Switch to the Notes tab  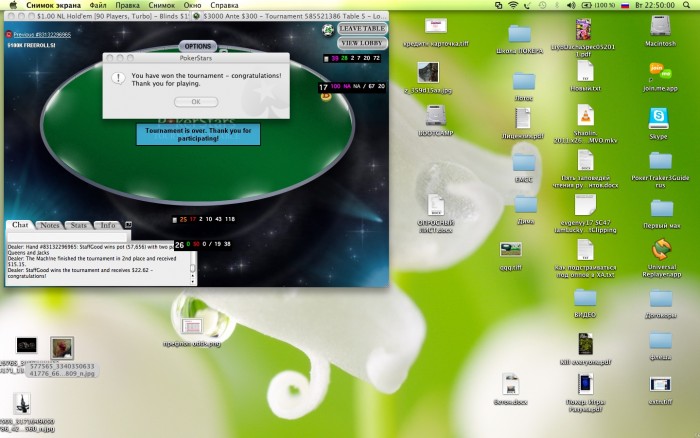tap(50, 225)
